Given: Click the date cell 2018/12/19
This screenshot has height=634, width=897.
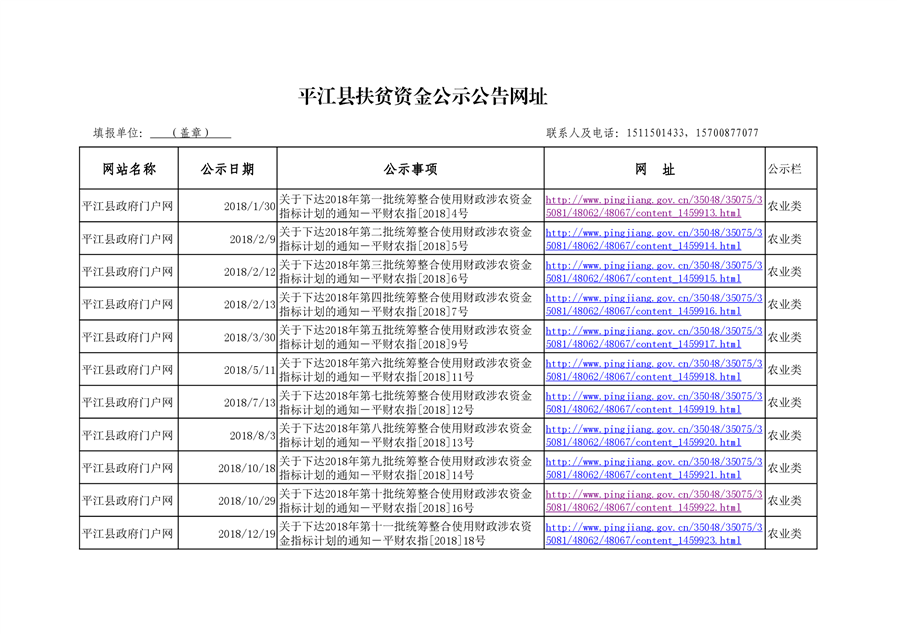Looking at the screenshot, I should click(247, 534).
